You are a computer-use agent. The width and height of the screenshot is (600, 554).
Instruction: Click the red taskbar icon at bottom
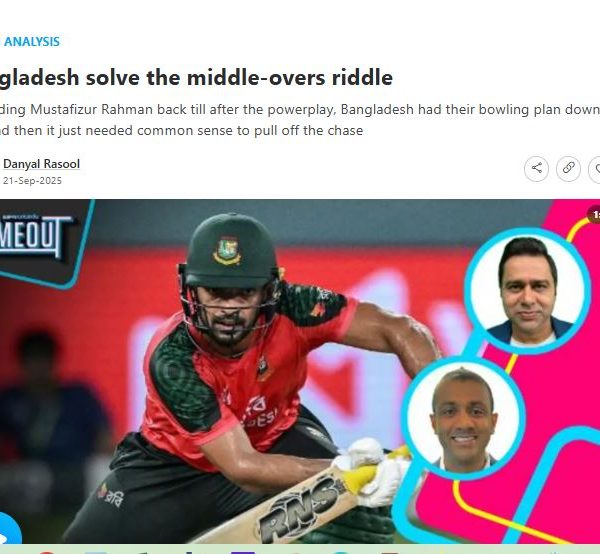coord(46,552)
